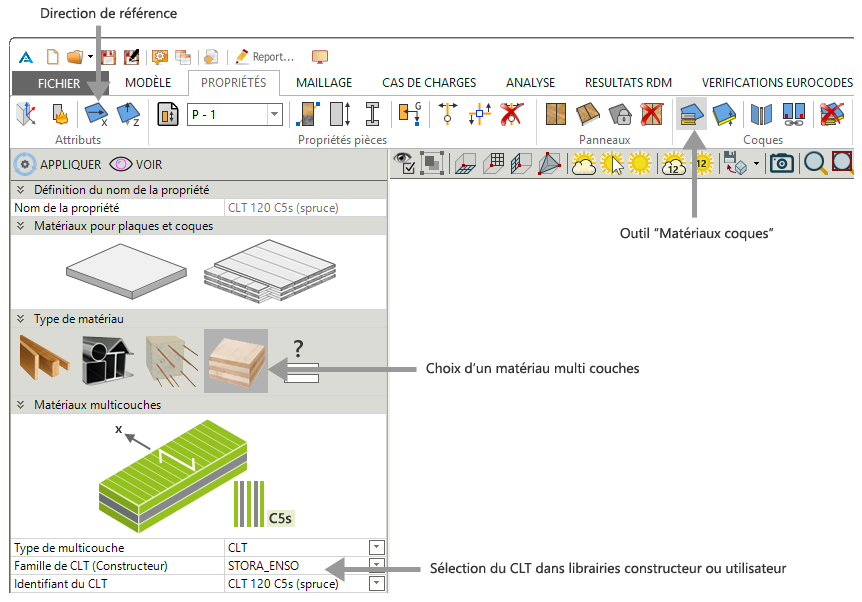Switch to the ANALYSE tab
Screen dimensions: 862x602
[x=531, y=83]
